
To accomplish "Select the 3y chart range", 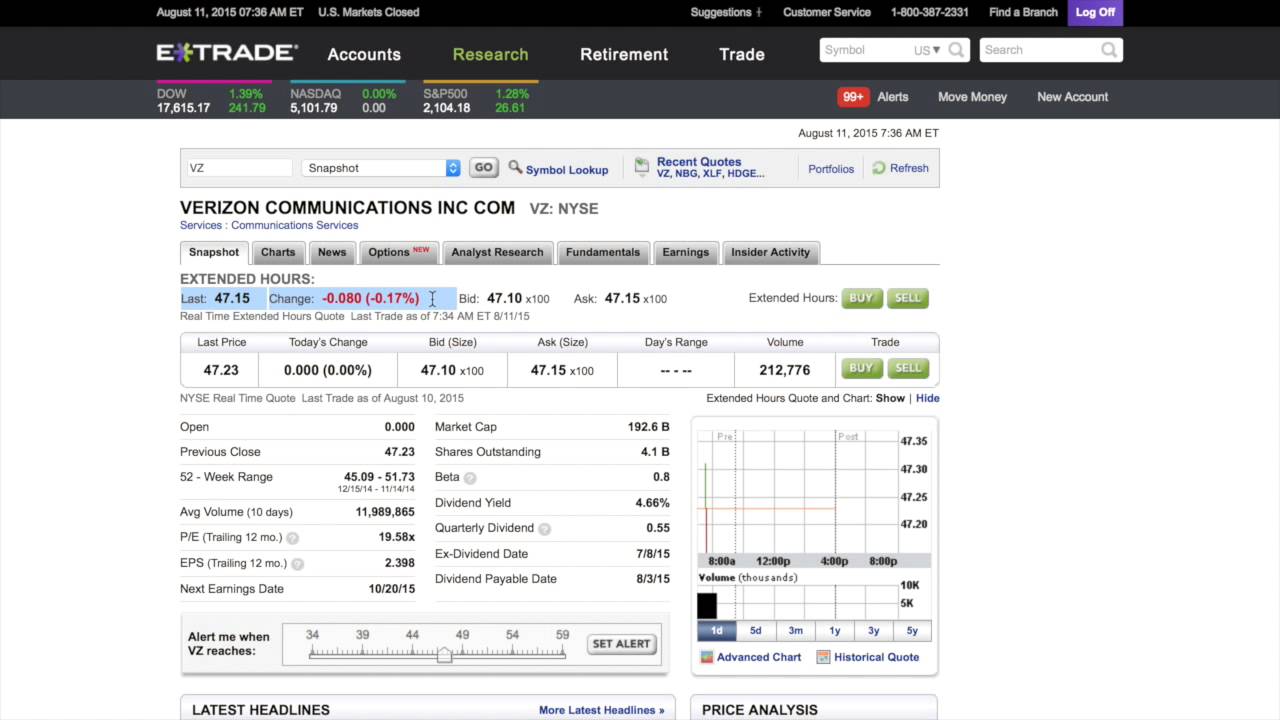I will point(873,631).
